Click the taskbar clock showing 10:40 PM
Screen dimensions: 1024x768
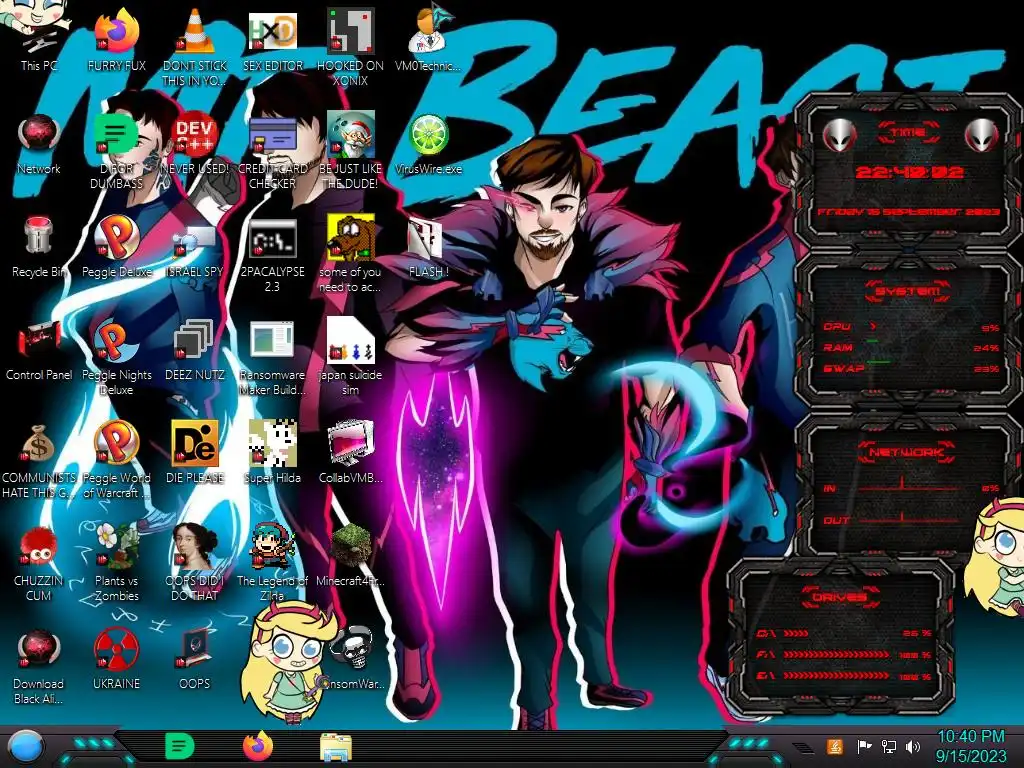click(971, 746)
